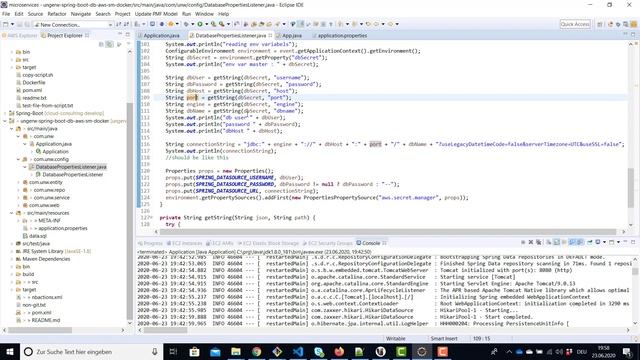Collapse com.uwe.config package
Viewport: 640px width, 360px height.
(x=18, y=159)
